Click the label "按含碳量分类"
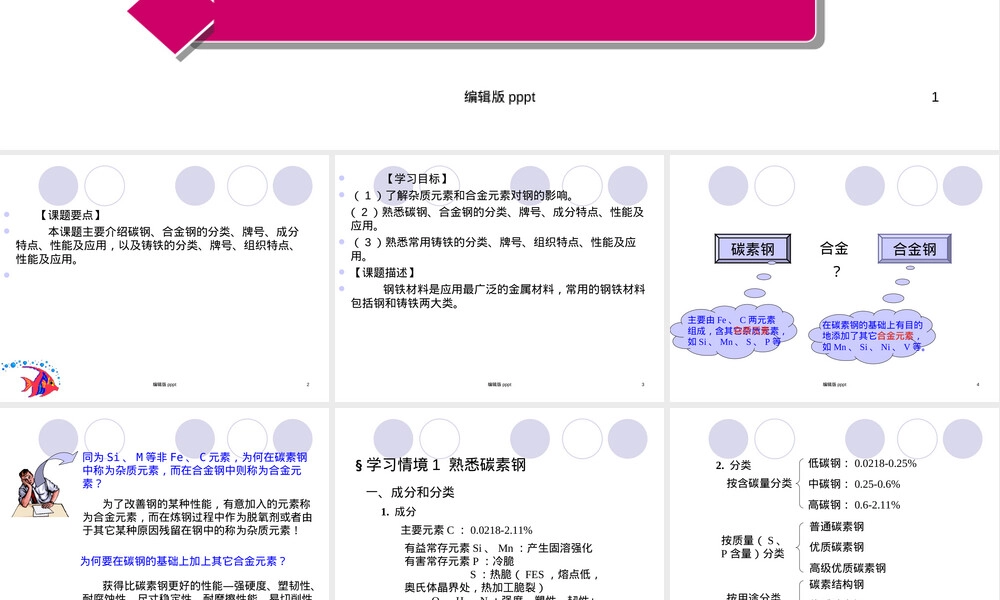Image resolution: width=1000 pixels, height=600 pixels. [x=759, y=483]
